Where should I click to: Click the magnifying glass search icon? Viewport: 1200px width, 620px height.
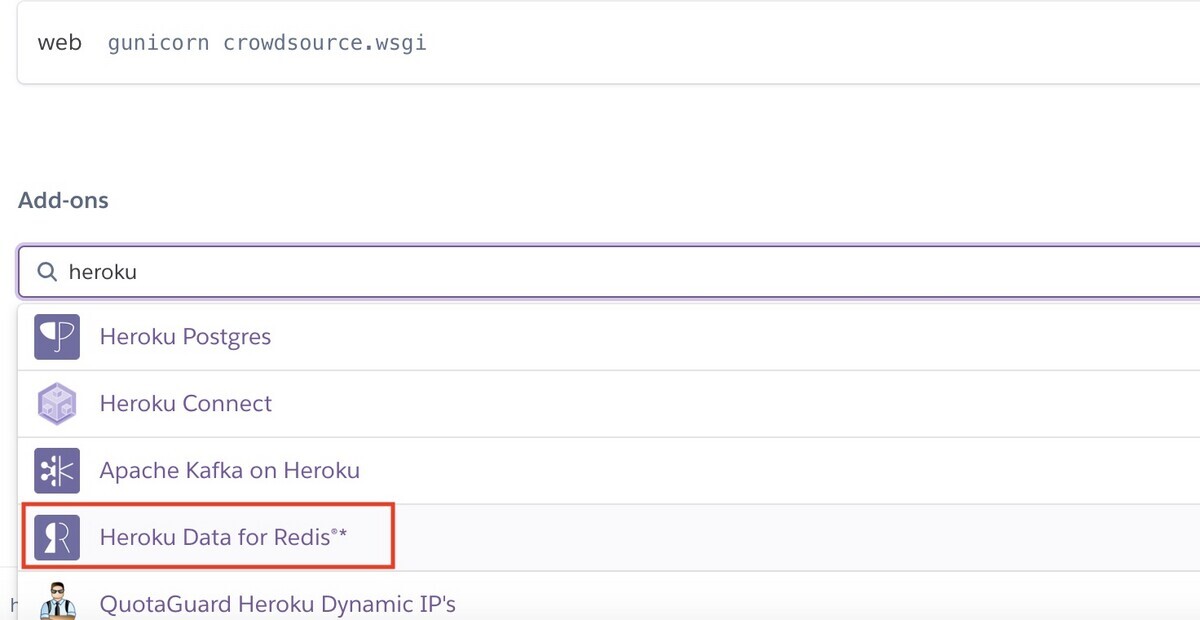pos(46,271)
